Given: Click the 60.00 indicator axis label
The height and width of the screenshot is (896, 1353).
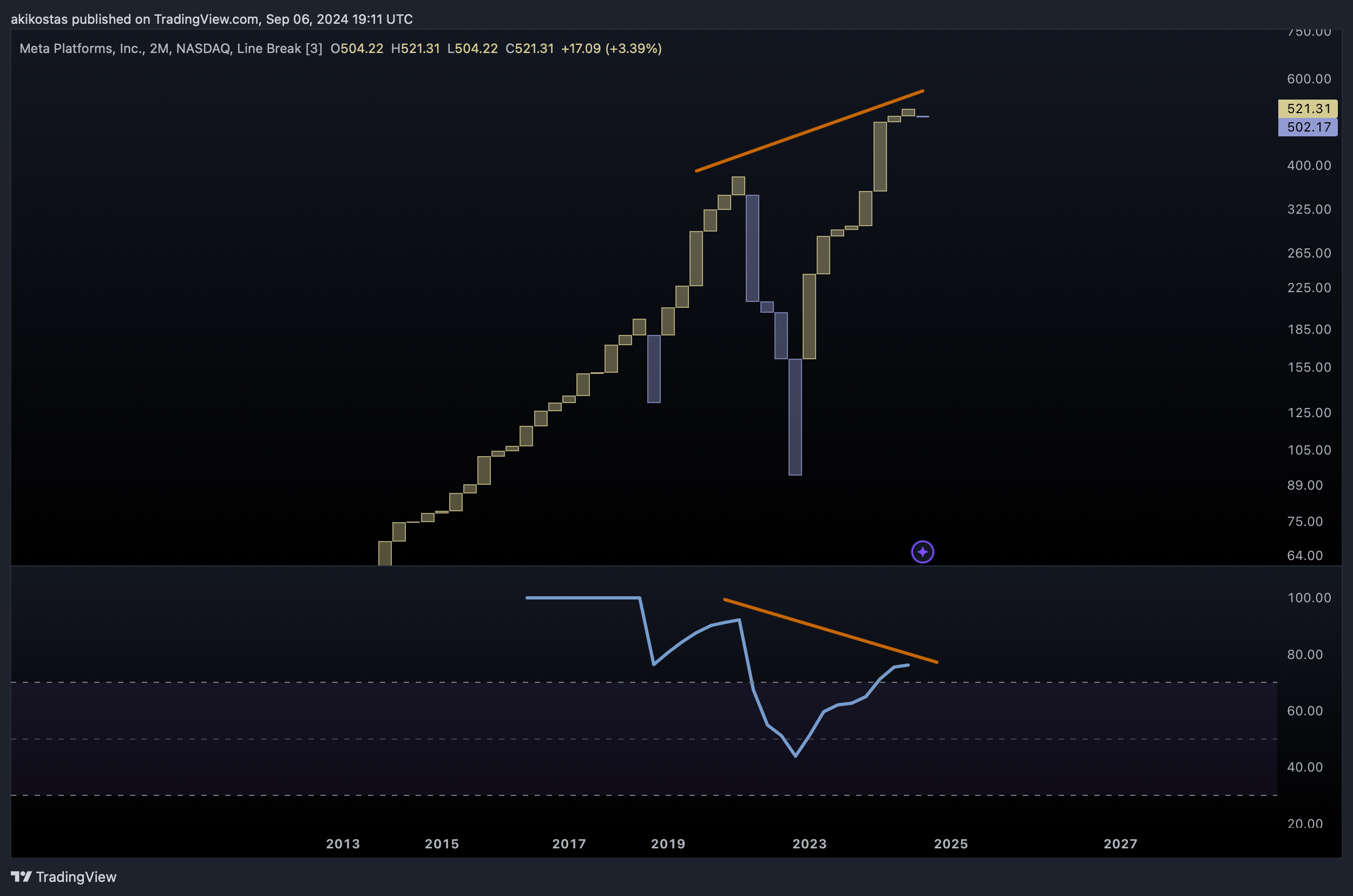Looking at the screenshot, I should tap(1305, 710).
